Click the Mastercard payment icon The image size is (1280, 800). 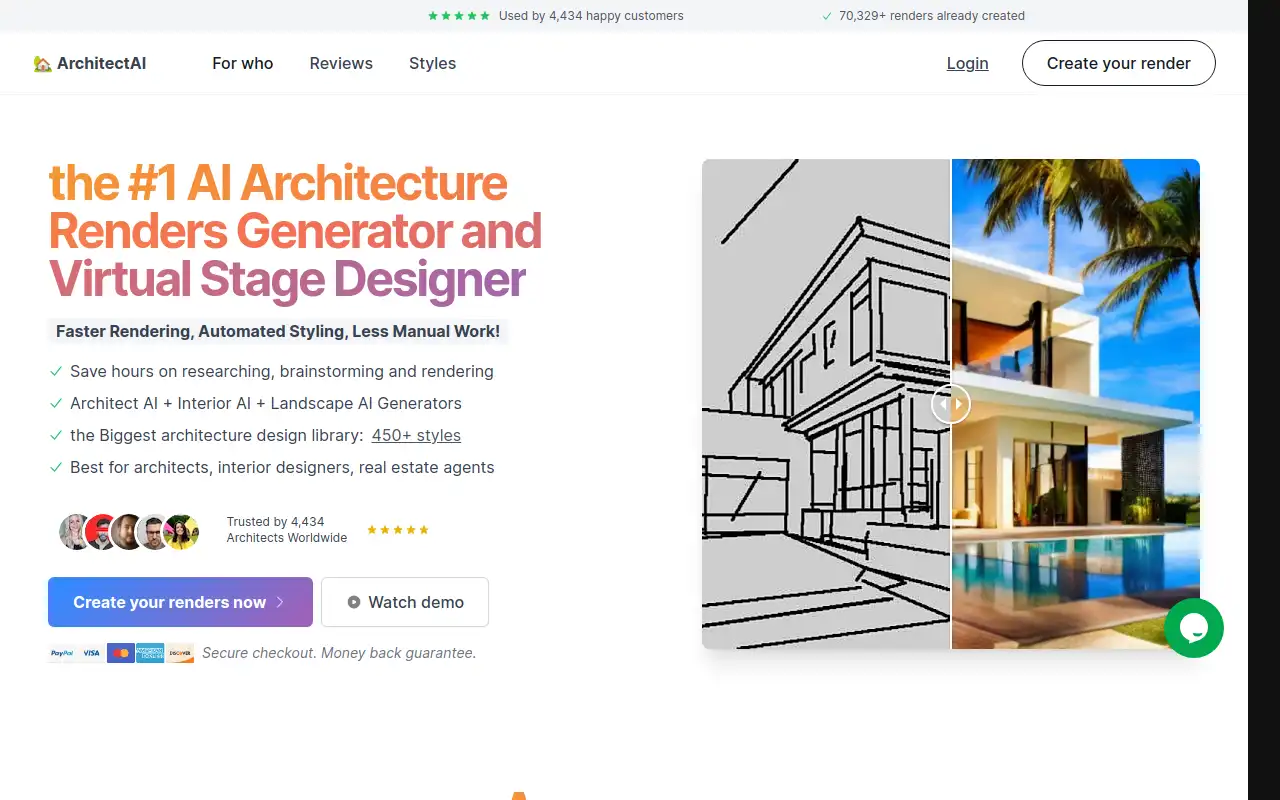[x=121, y=653]
